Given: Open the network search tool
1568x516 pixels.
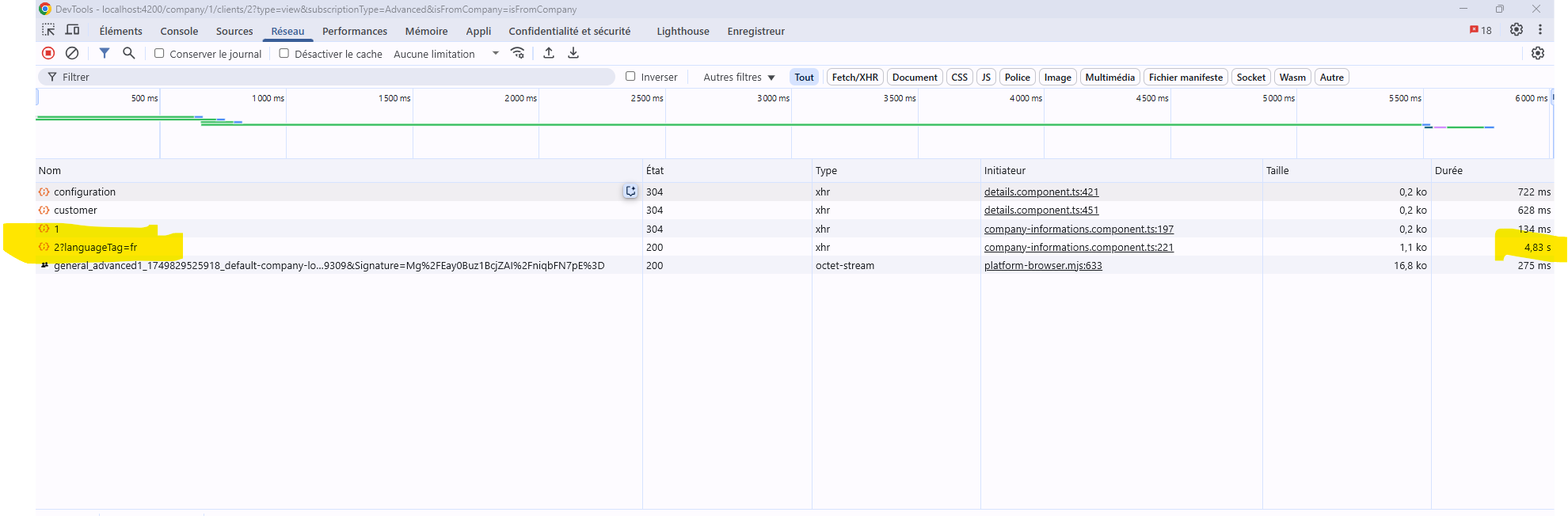Looking at the screenshot, I should 128,53.
